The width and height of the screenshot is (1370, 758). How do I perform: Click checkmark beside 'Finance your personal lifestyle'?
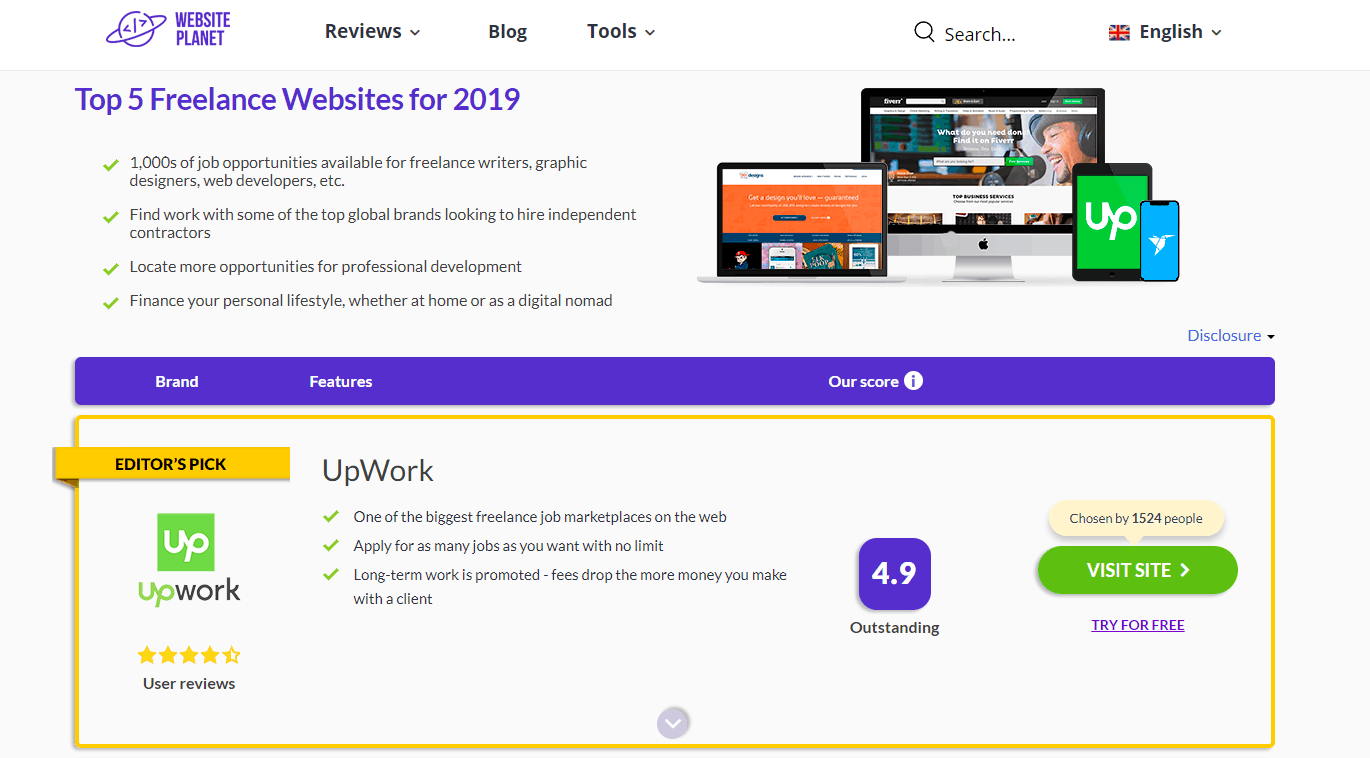coord(111,303)
